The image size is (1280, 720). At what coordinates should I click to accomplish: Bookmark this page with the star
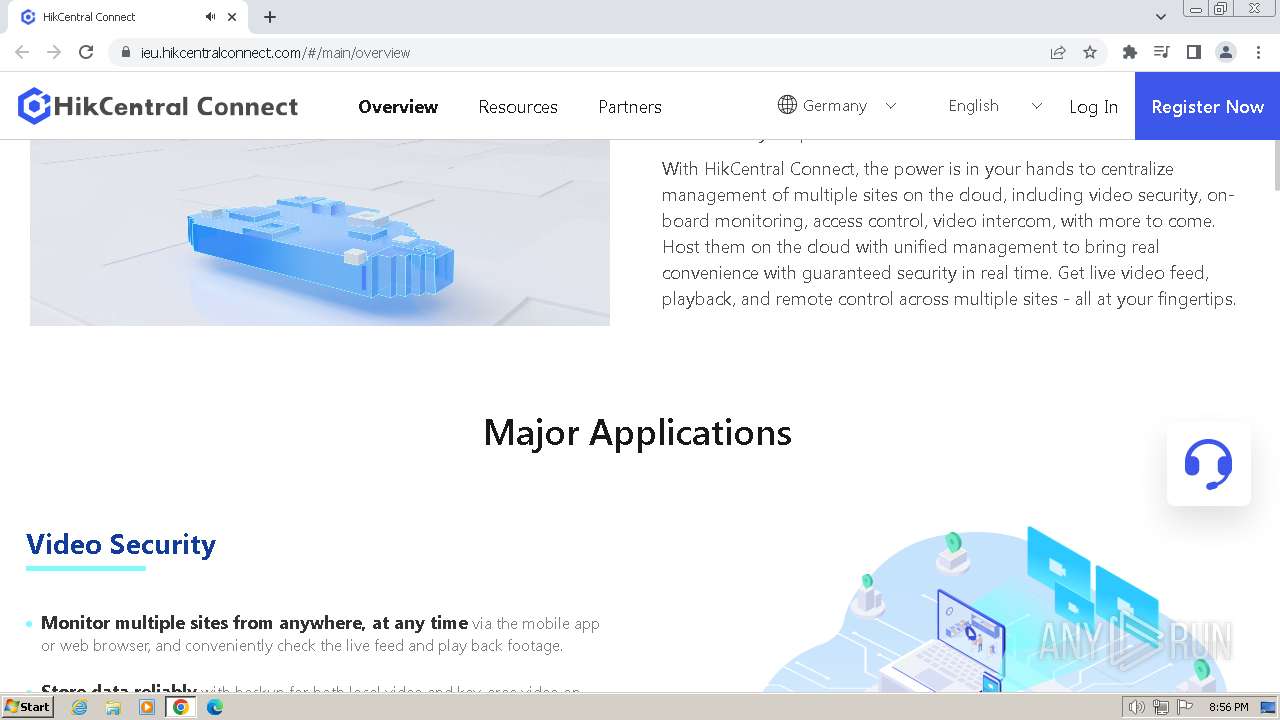coord(1090,52)
